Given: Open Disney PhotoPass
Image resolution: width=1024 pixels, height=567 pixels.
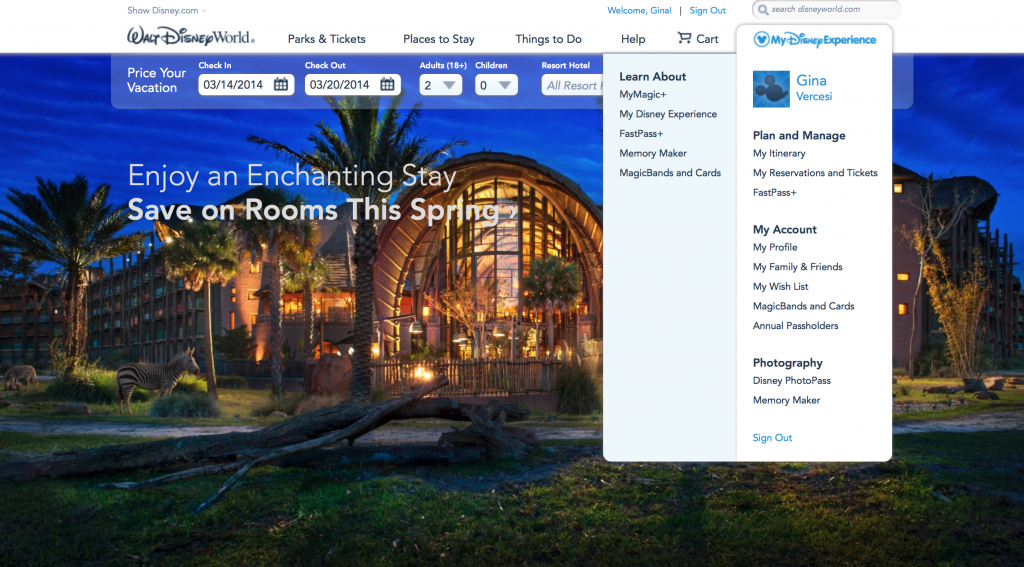Looking at the screenshot, I should click(792, 381).
